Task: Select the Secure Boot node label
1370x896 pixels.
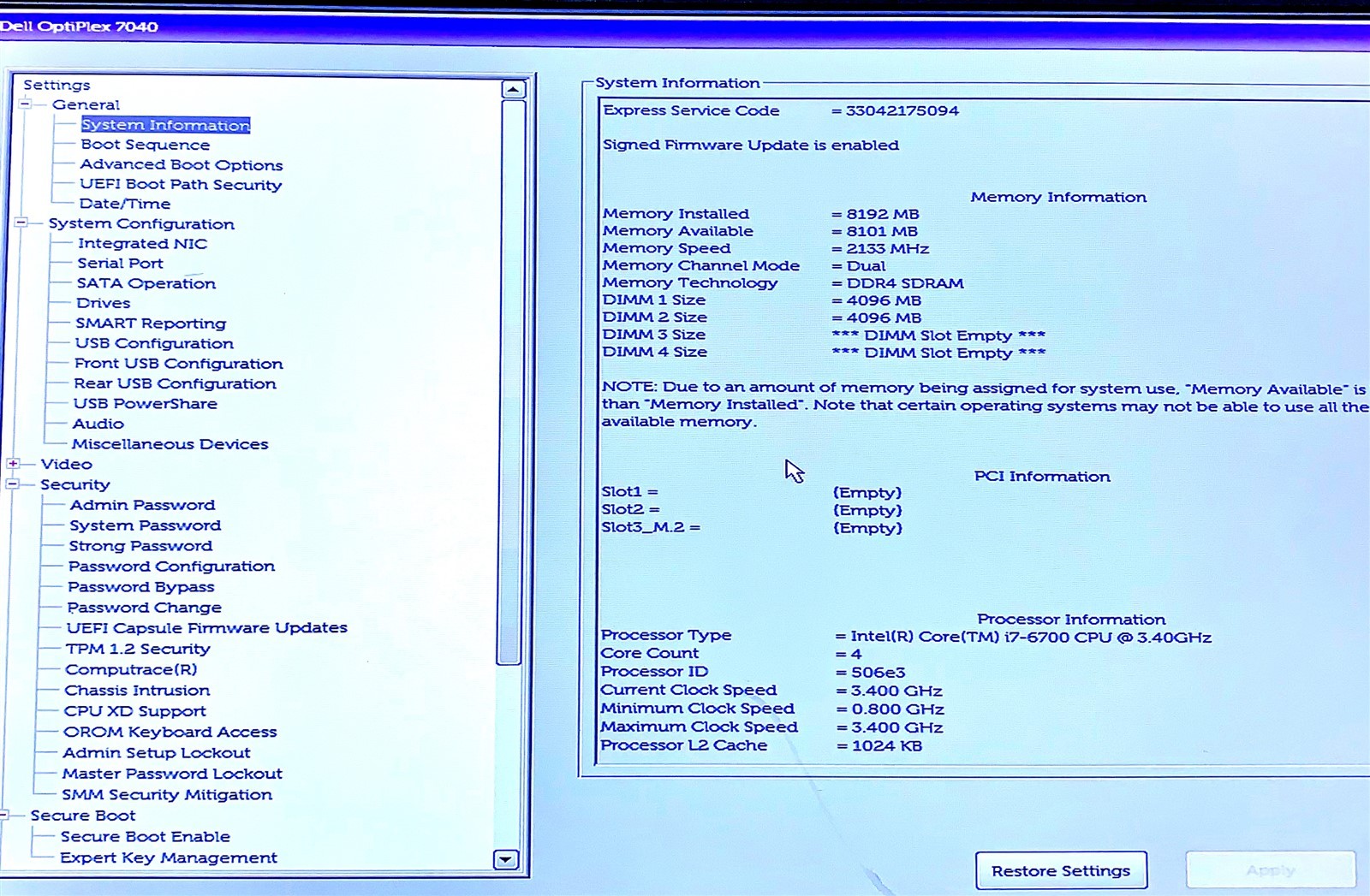Action: 83,816
